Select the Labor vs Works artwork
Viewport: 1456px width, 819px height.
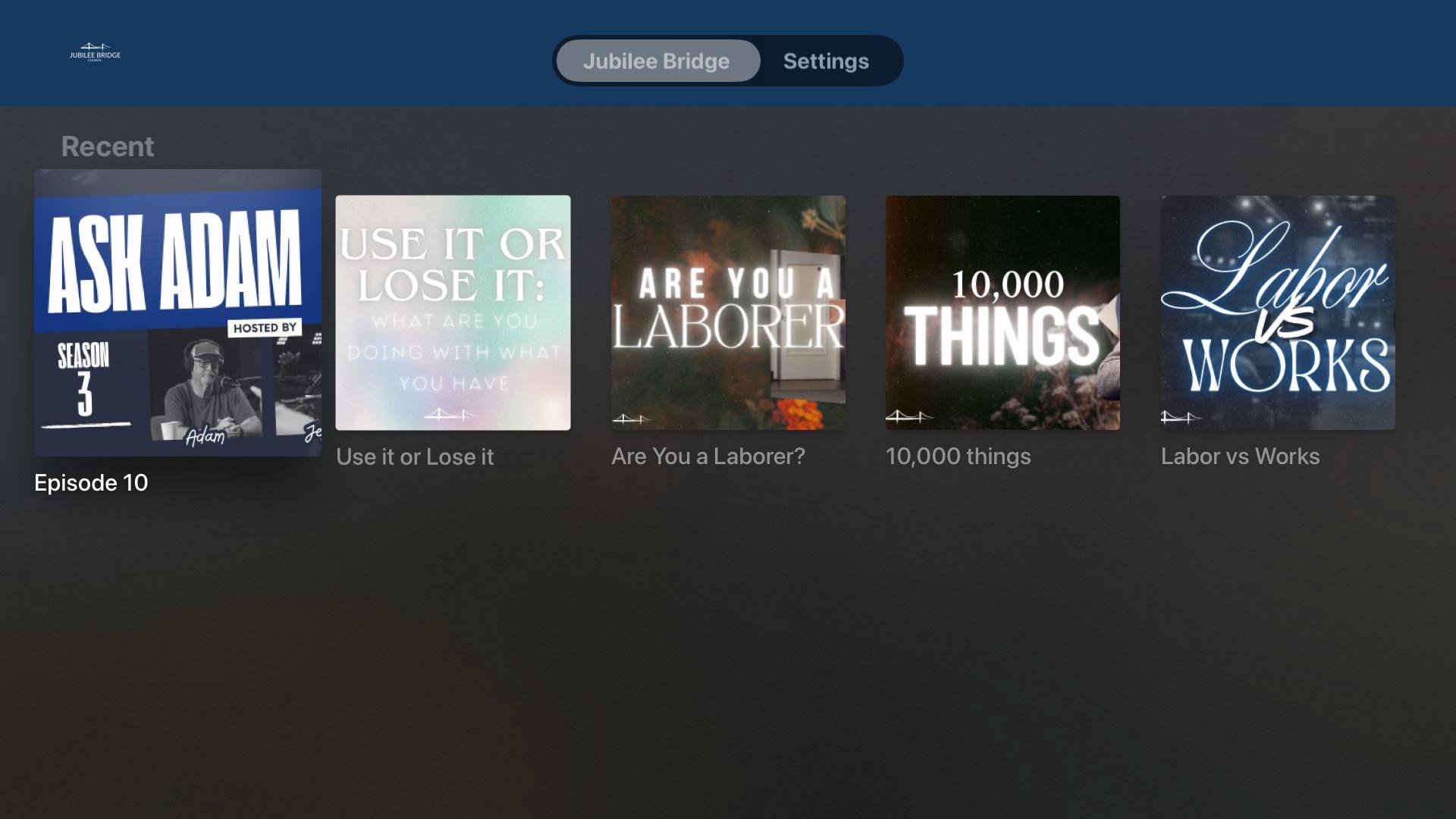(1278, 312)
